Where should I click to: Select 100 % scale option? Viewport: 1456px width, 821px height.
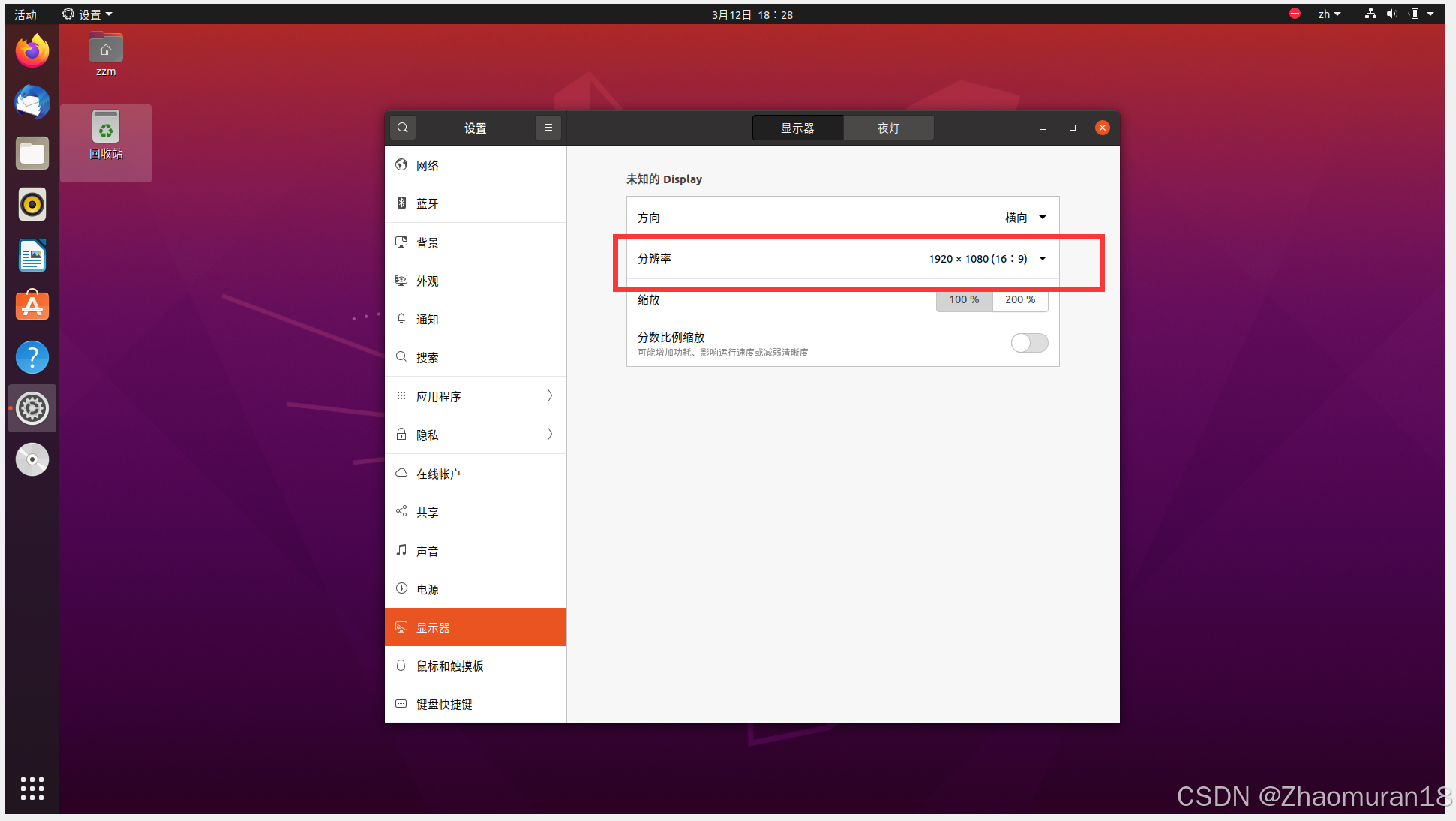964,299
